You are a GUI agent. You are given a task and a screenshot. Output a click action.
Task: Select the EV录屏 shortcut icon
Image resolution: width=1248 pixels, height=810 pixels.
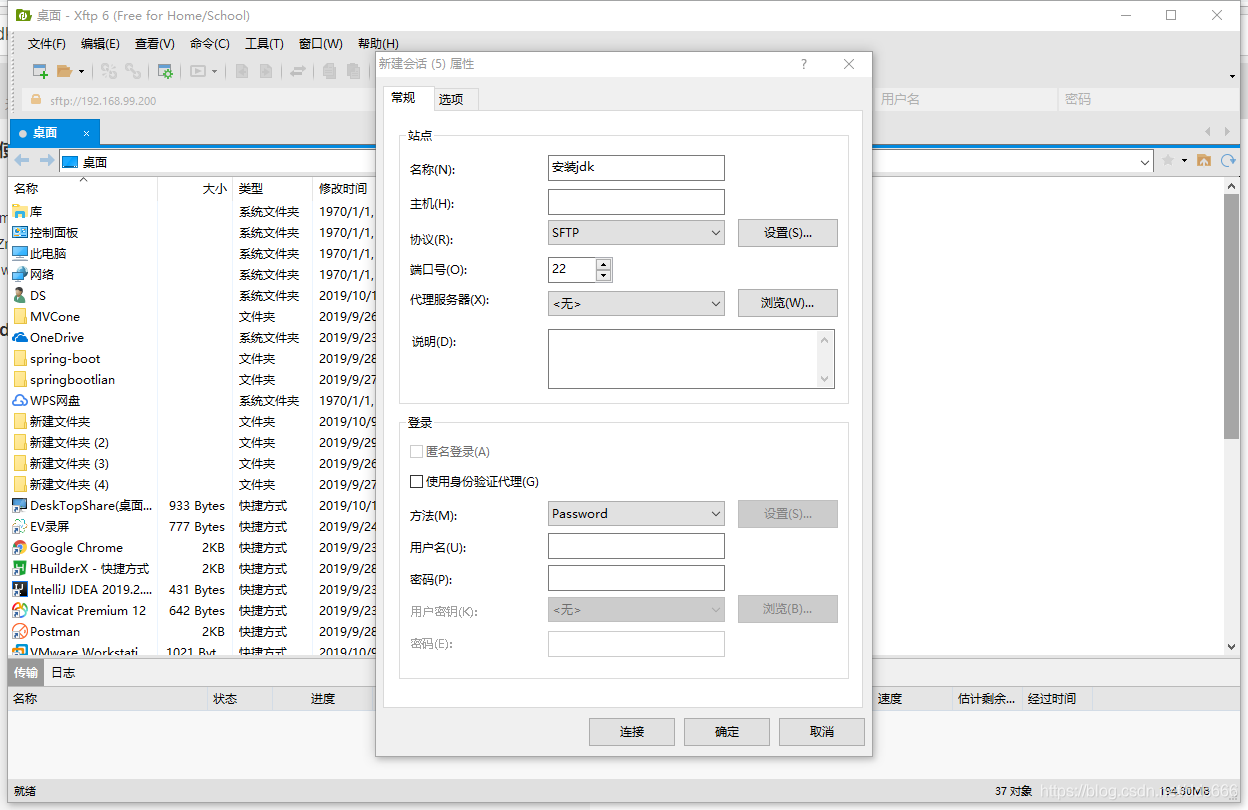(19, 527)
